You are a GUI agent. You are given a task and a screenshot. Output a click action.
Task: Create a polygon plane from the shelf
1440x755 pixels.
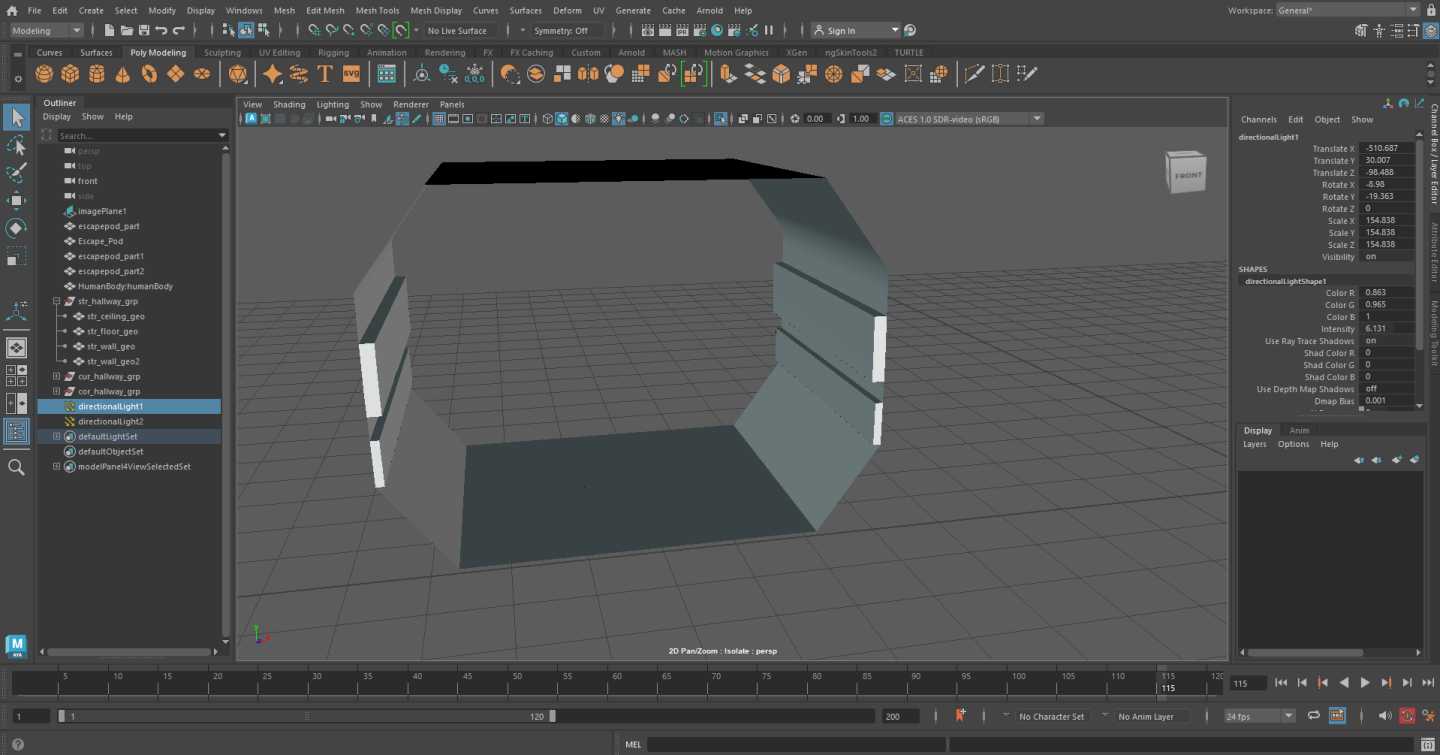[175, 74]
